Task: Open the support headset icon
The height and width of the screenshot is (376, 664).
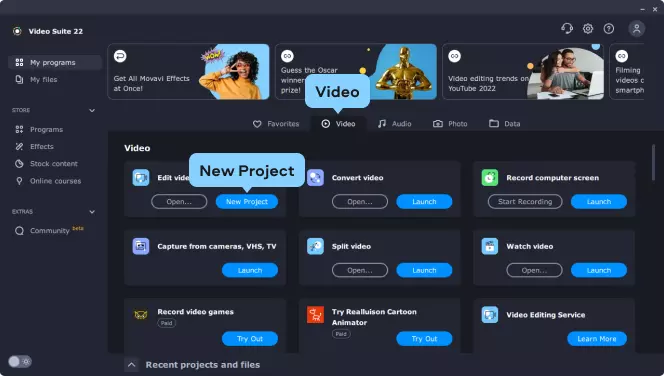Action: tap(567, 28)
